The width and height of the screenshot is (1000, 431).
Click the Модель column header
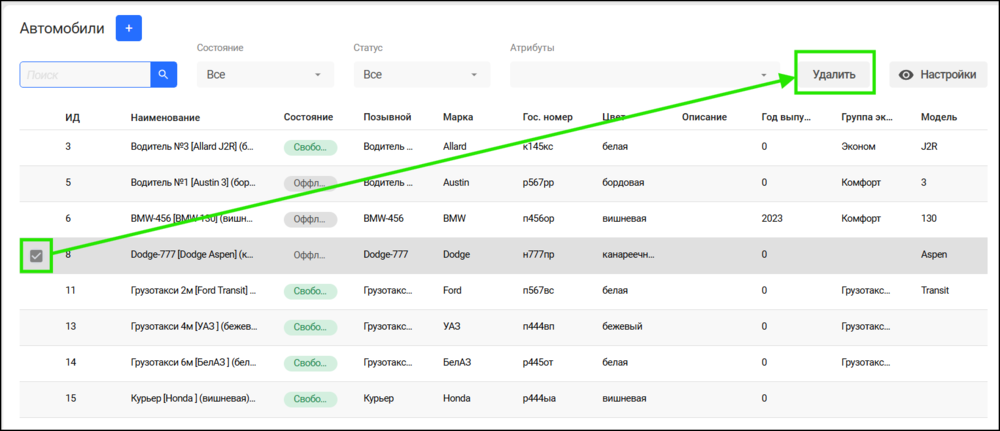(x=939, y=117)
